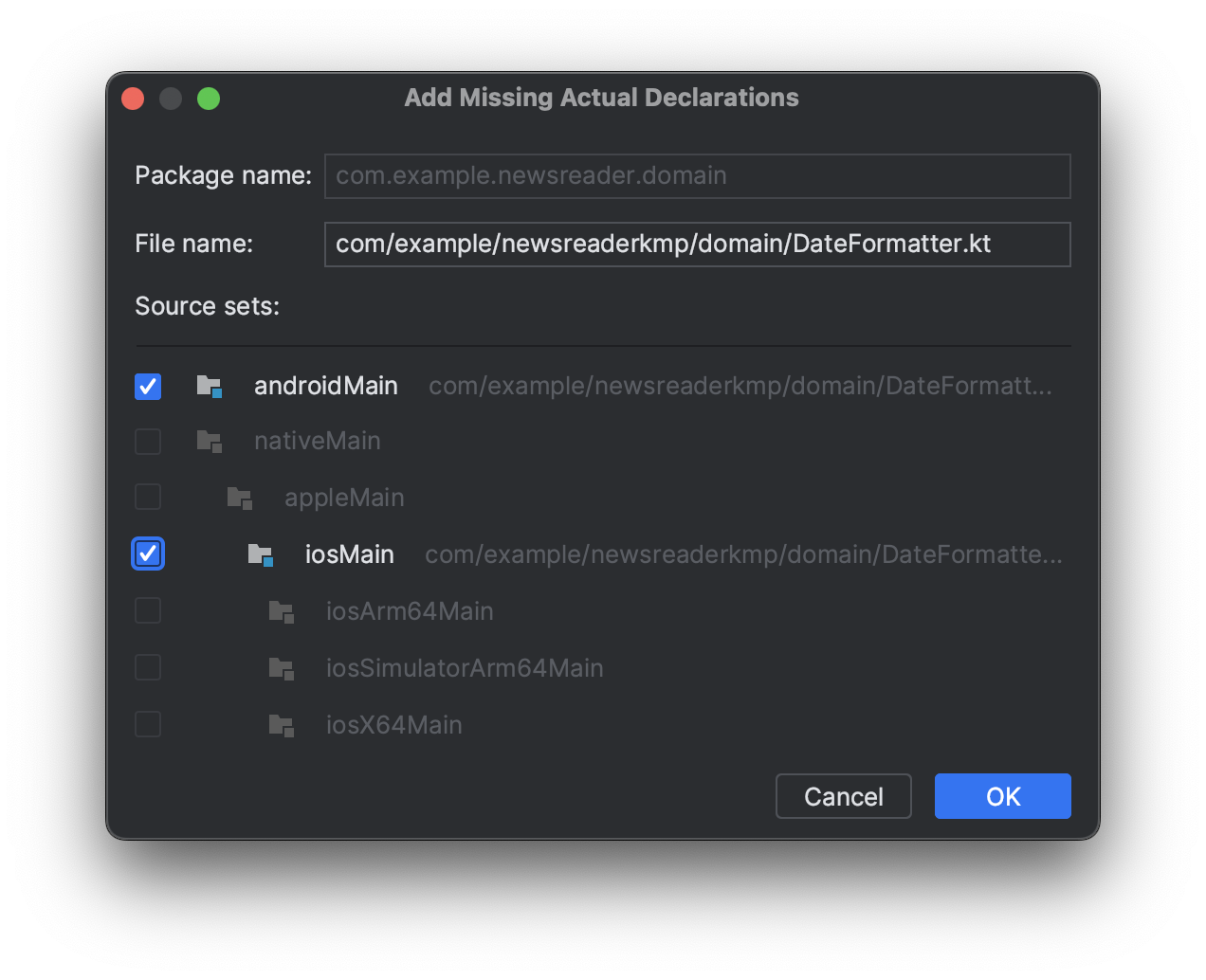Select the androidMain row label
Screen dimensions: 1206x980
pos(326,386)
